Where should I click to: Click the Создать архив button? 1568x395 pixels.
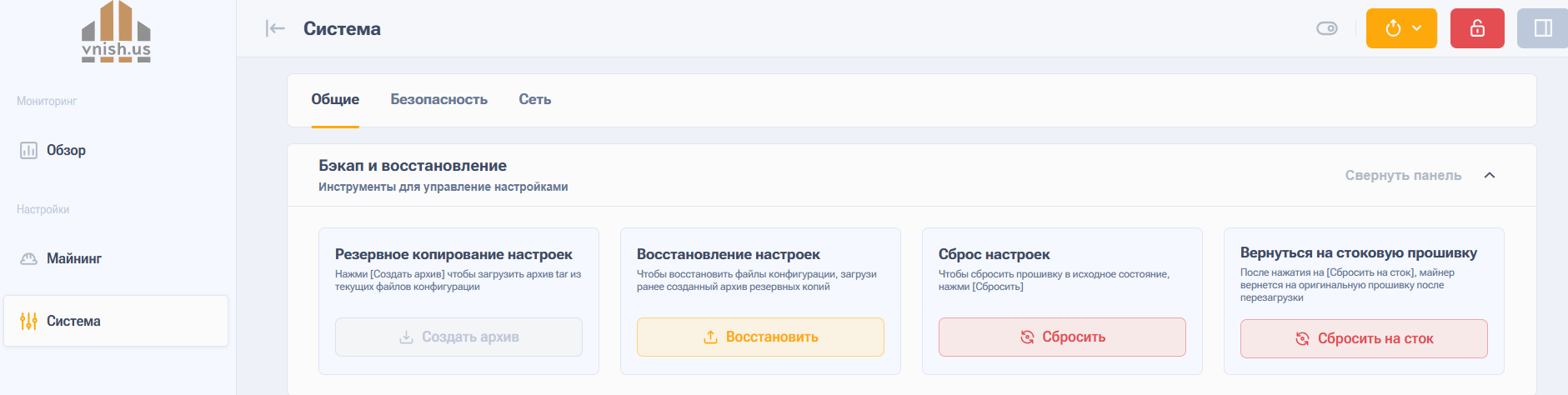pyautogui.click(x=458, y=337)
